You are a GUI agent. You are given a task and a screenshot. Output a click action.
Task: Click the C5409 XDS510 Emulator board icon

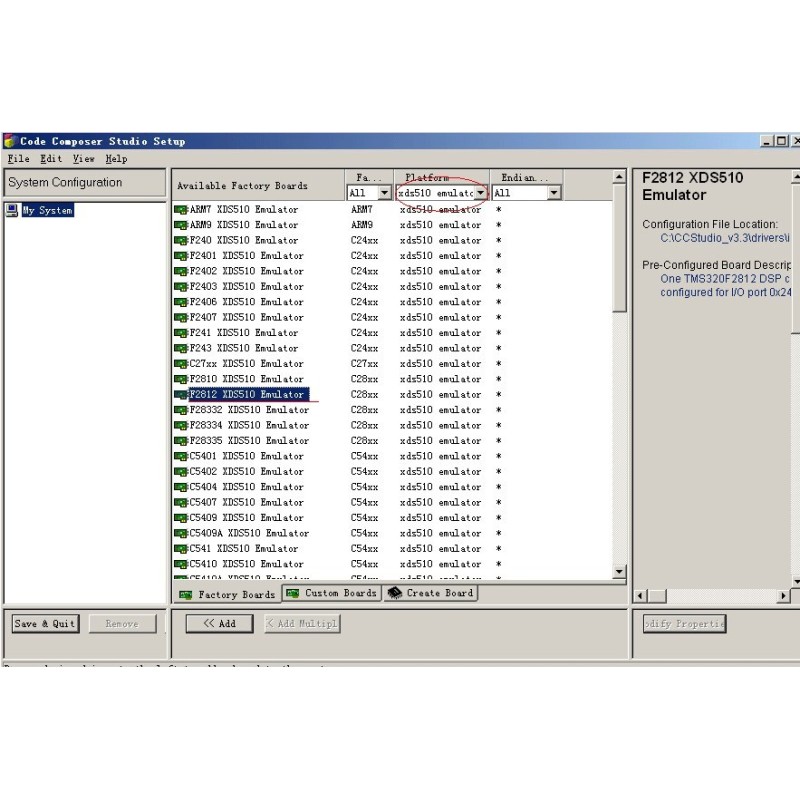click(x=181, y=518)
